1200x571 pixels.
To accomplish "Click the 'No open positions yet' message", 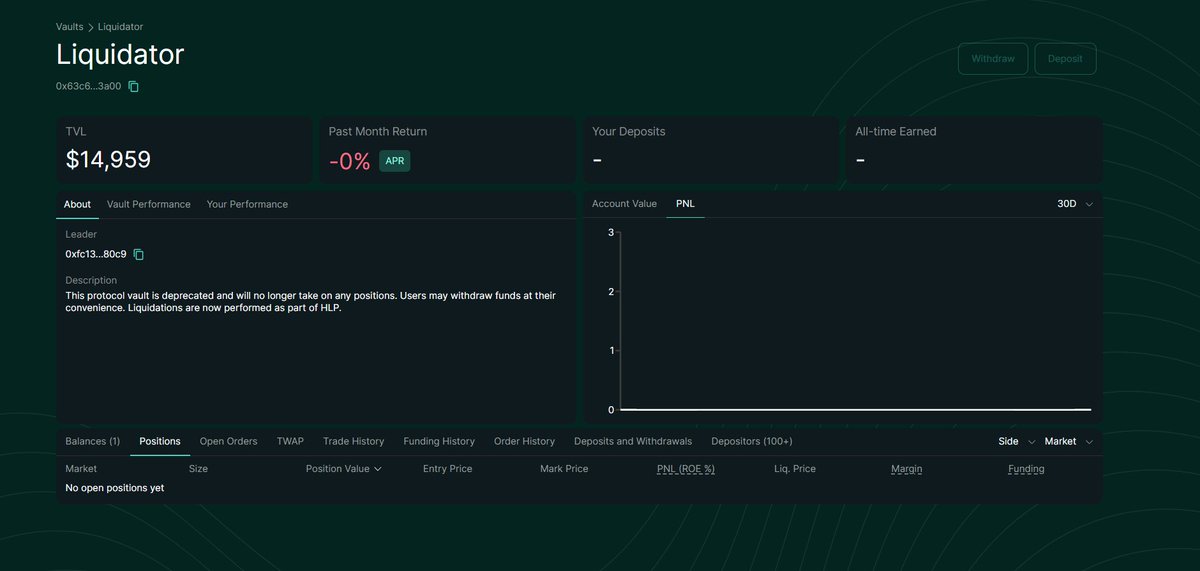I will point(115,488).
